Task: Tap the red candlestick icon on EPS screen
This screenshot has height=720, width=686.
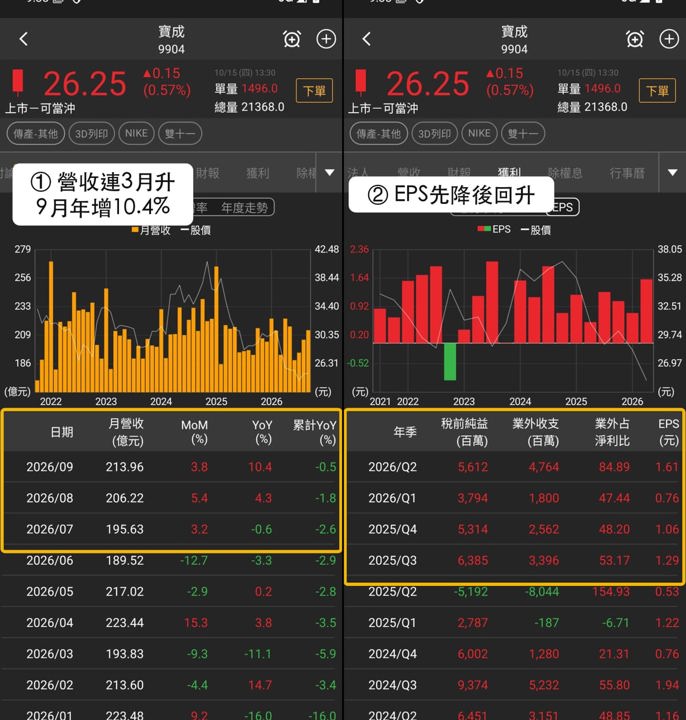Action: (x=361, y=82)
